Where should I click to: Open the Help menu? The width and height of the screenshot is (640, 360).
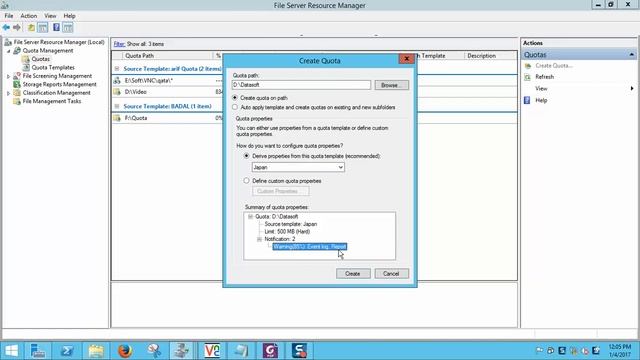(x=69, y=16)
